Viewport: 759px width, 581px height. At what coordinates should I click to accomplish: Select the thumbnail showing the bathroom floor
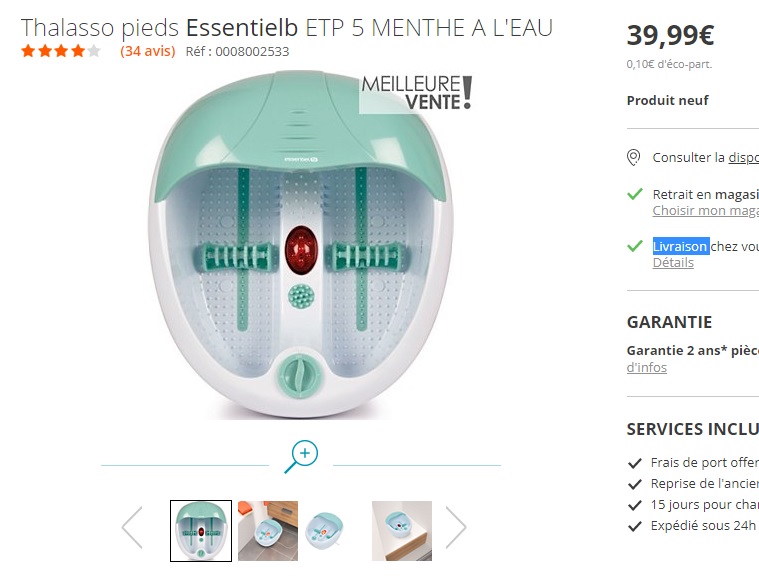(x=267, y=530)
